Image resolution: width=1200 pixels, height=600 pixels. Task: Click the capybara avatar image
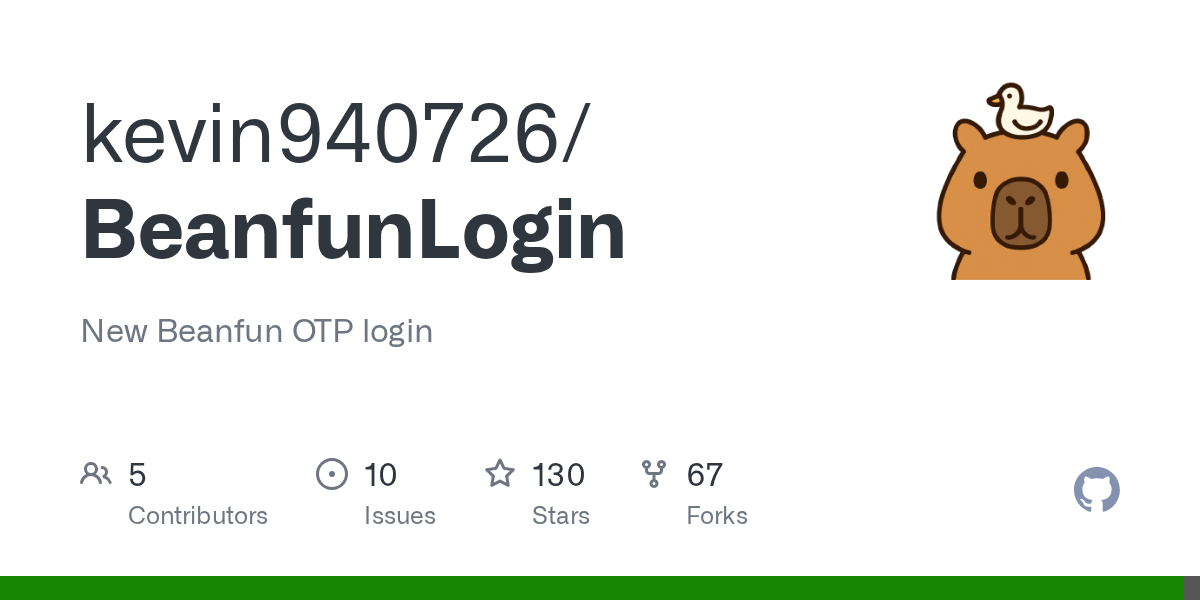click(x=1020, y=180)
